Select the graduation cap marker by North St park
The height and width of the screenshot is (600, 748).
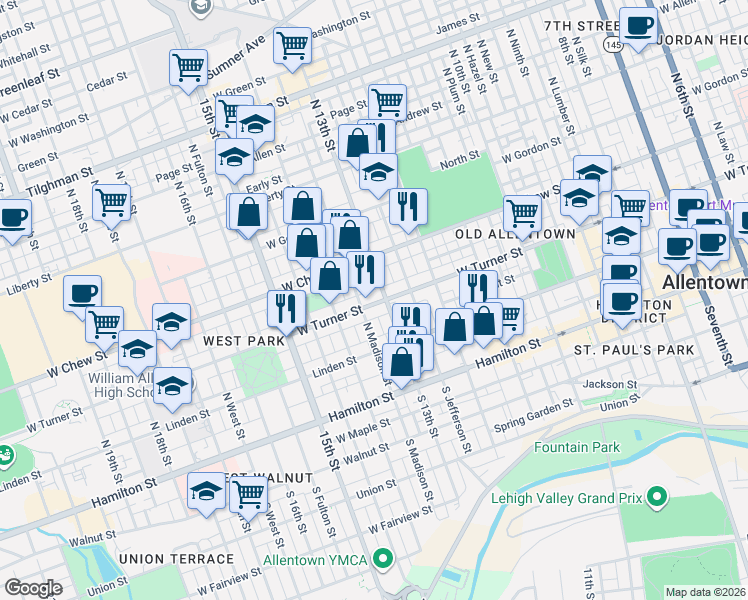click(378, 172)
